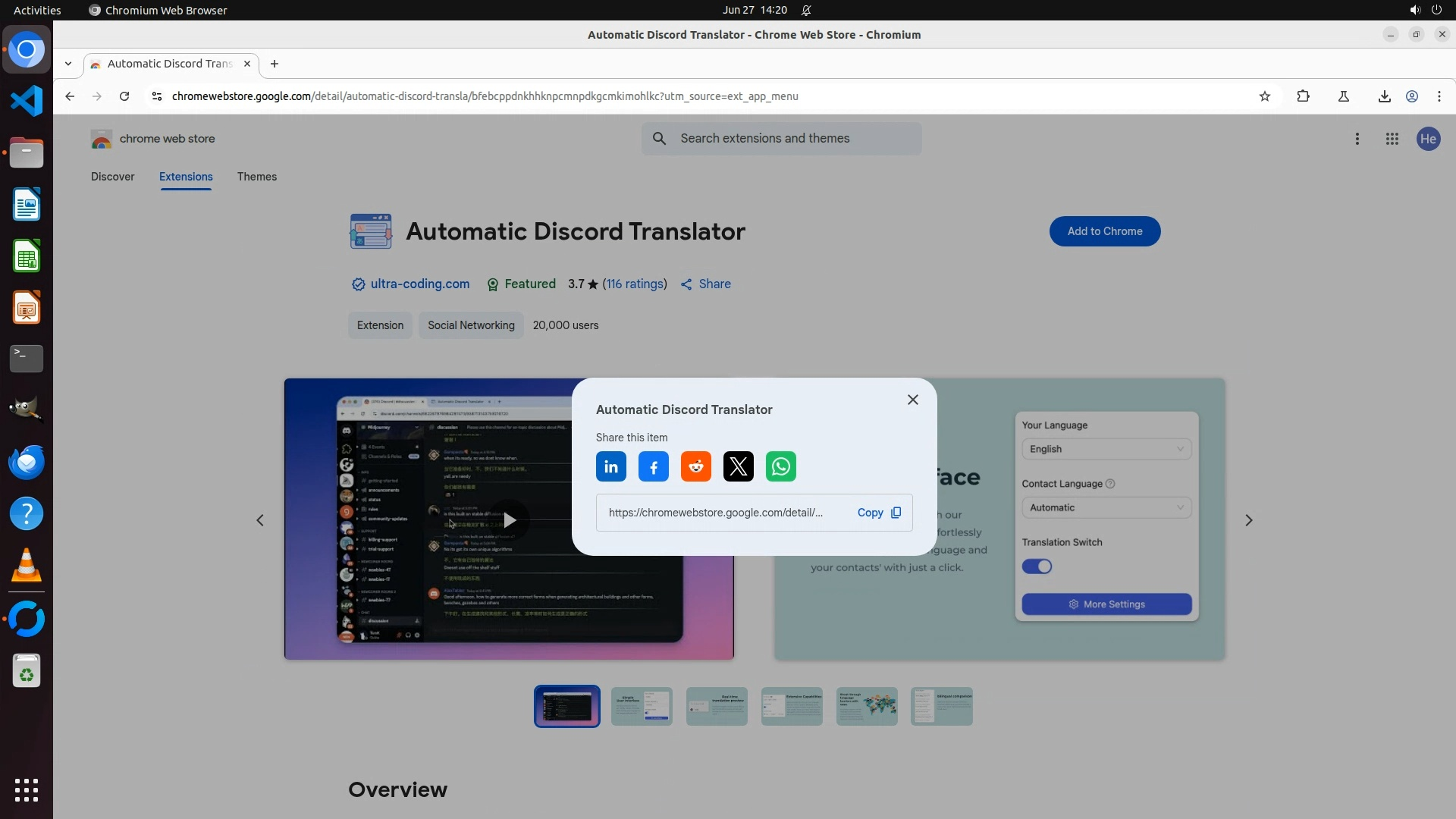Toggle the Translation Switch
This screenshot has height=819, width=1456.
(x=1037, y=566)
